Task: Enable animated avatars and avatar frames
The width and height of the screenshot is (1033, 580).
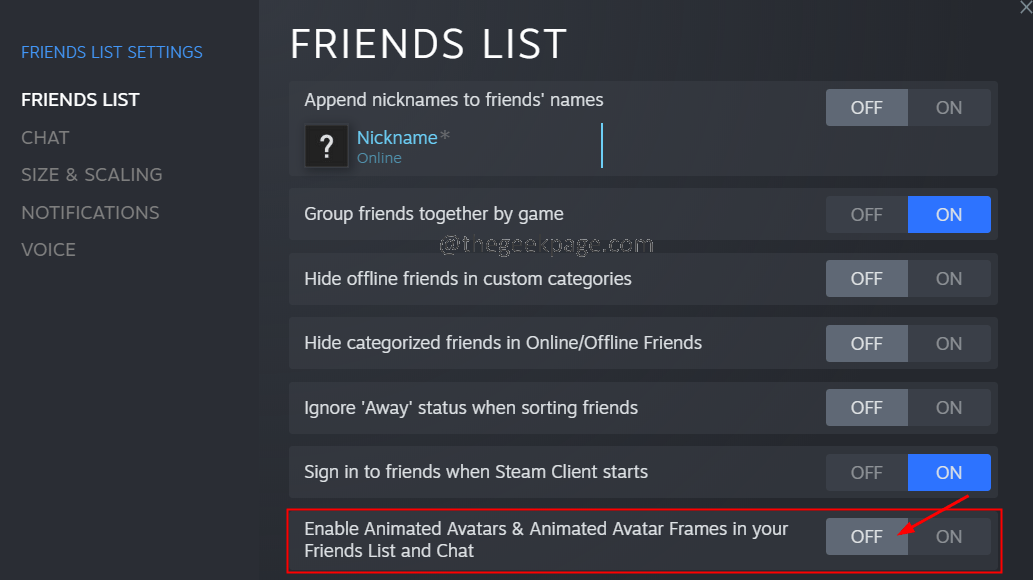Action: coord(948,536)
